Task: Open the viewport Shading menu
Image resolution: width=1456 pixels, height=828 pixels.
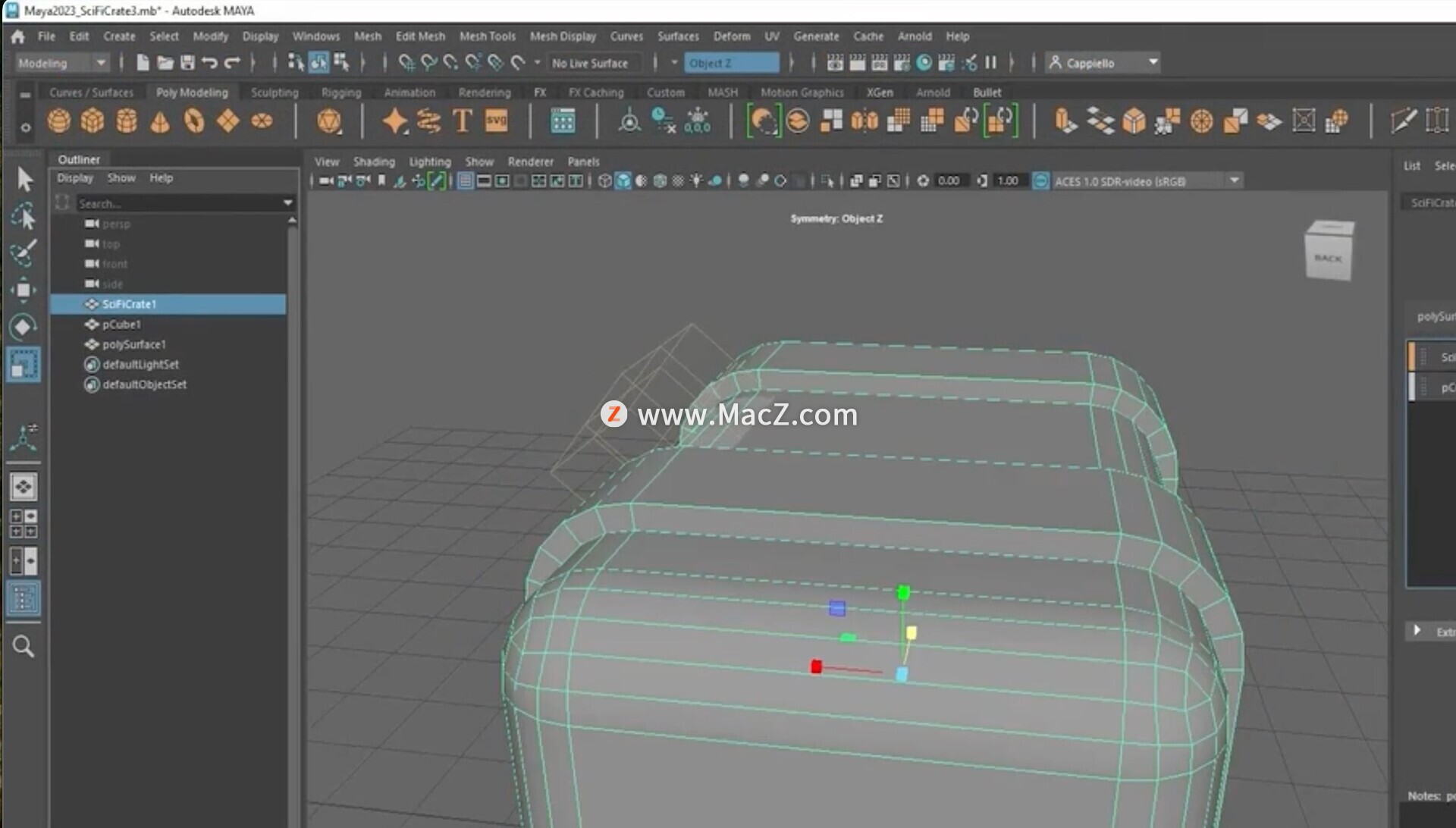Action: (374, 162)
